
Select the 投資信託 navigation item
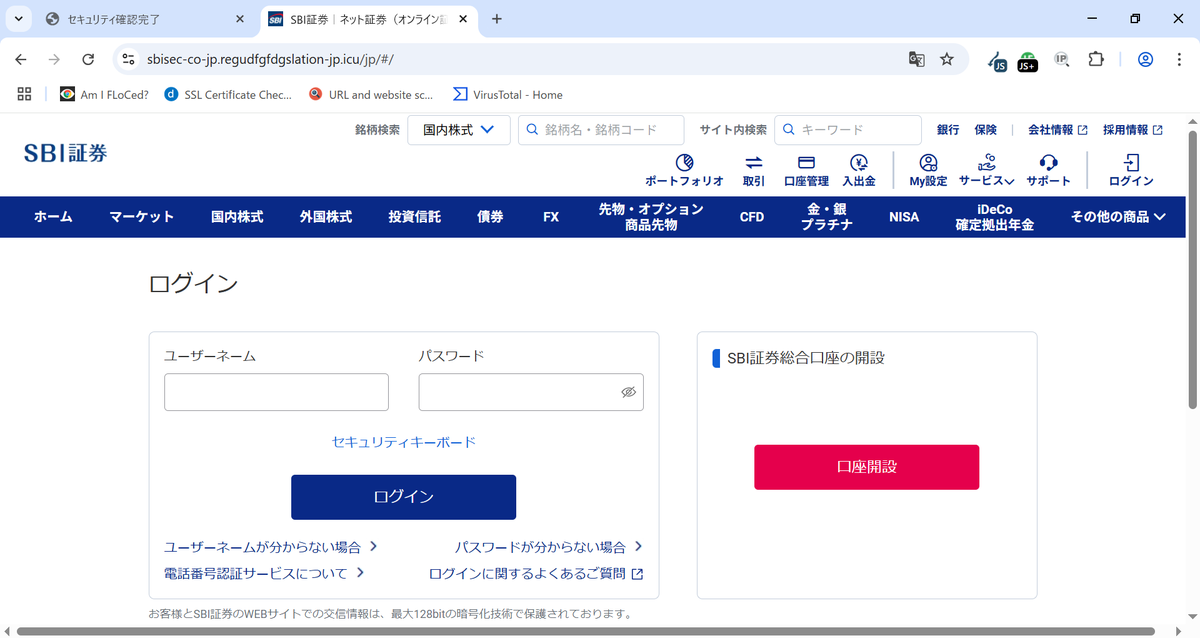[x=415, y=216]
